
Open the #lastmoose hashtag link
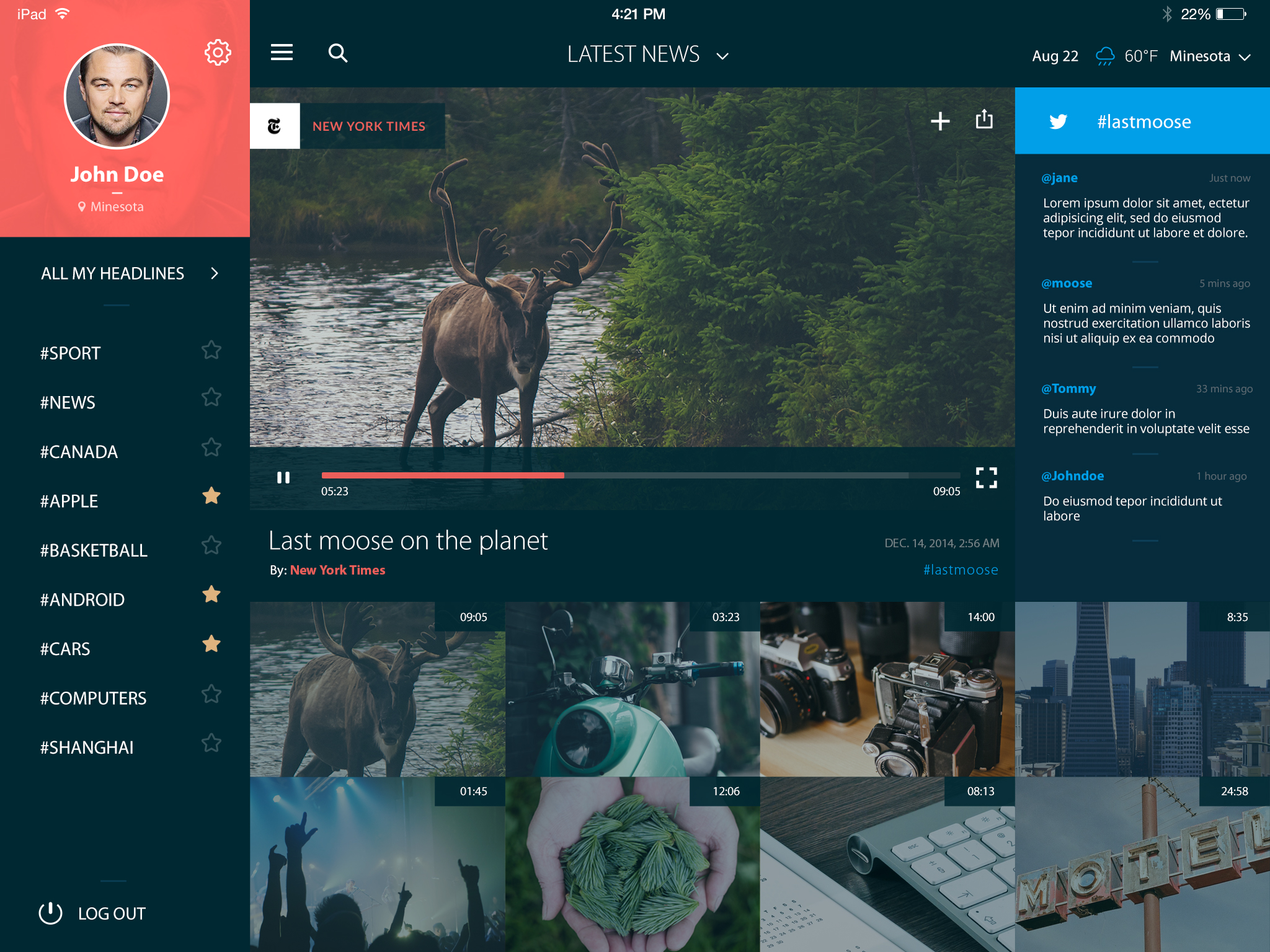click(x=961, y=570)
